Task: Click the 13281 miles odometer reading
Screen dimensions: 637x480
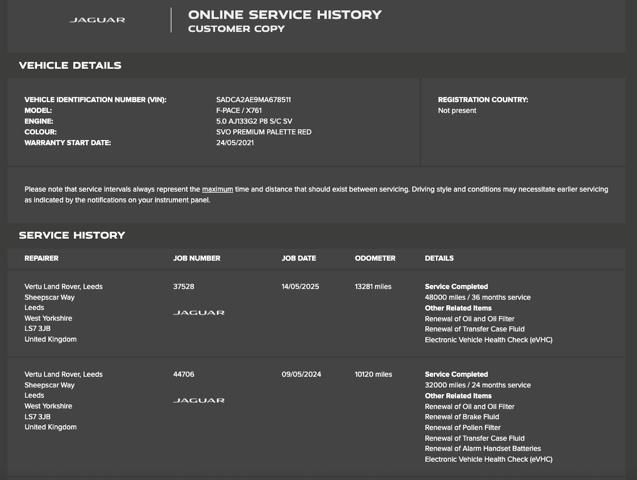Action: tap(373, 287)
